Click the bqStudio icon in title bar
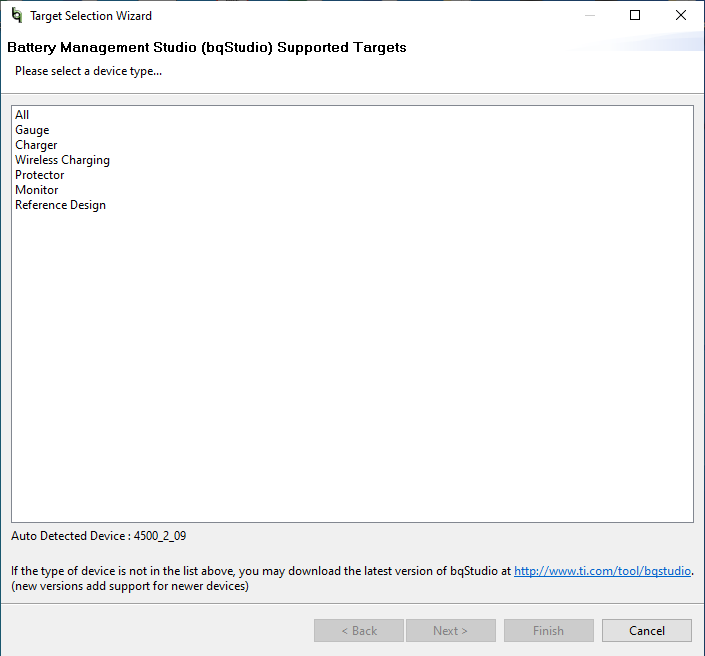The height and width of the screenshot is (656, 705). (x=17, y=15)
